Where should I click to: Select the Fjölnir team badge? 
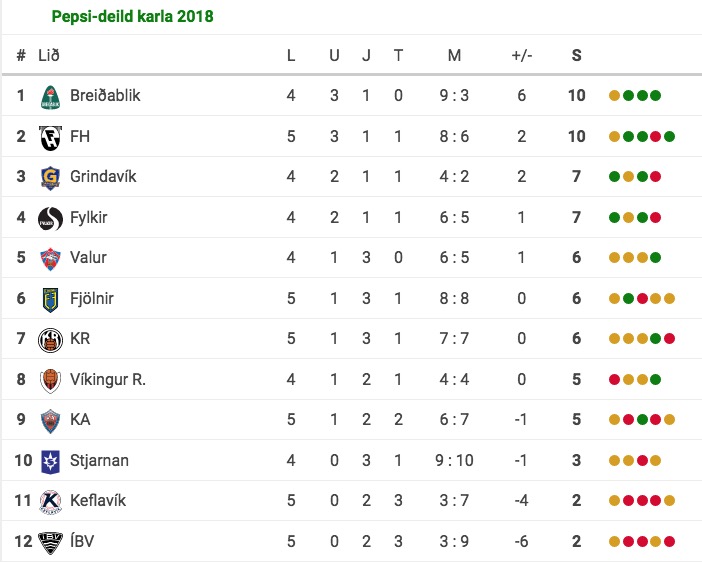pos(50,299)
